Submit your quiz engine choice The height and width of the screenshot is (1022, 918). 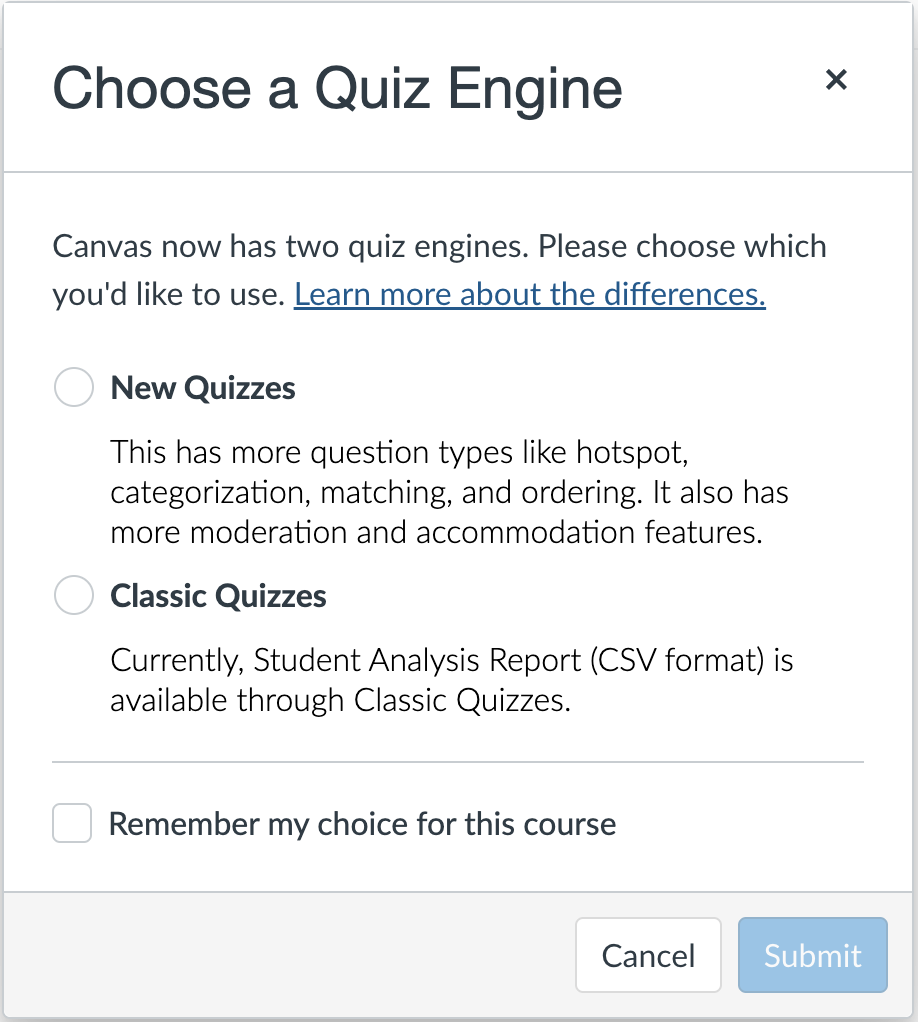pyautogui.click(x=812, y=955)
